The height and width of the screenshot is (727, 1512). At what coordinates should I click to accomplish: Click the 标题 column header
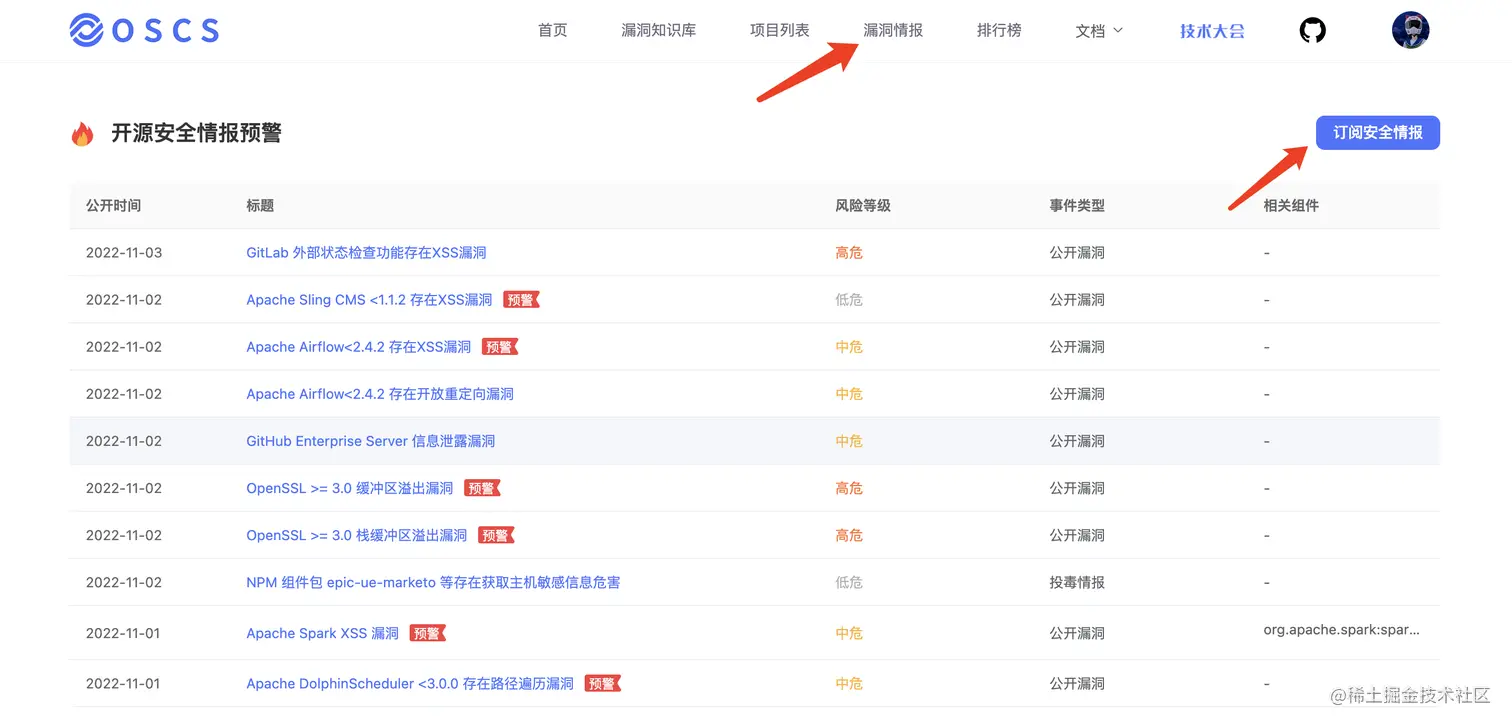pyautogui.click(x=260, y=205)
